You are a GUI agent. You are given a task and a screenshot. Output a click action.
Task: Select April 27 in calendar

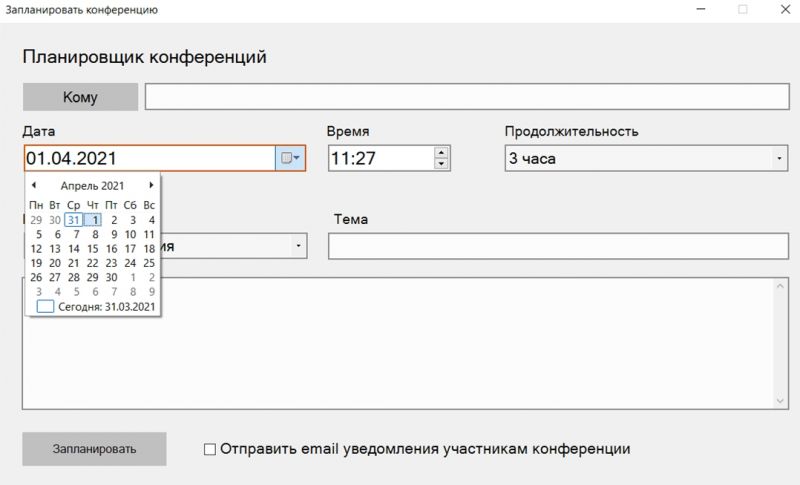(x=55, y=277)
